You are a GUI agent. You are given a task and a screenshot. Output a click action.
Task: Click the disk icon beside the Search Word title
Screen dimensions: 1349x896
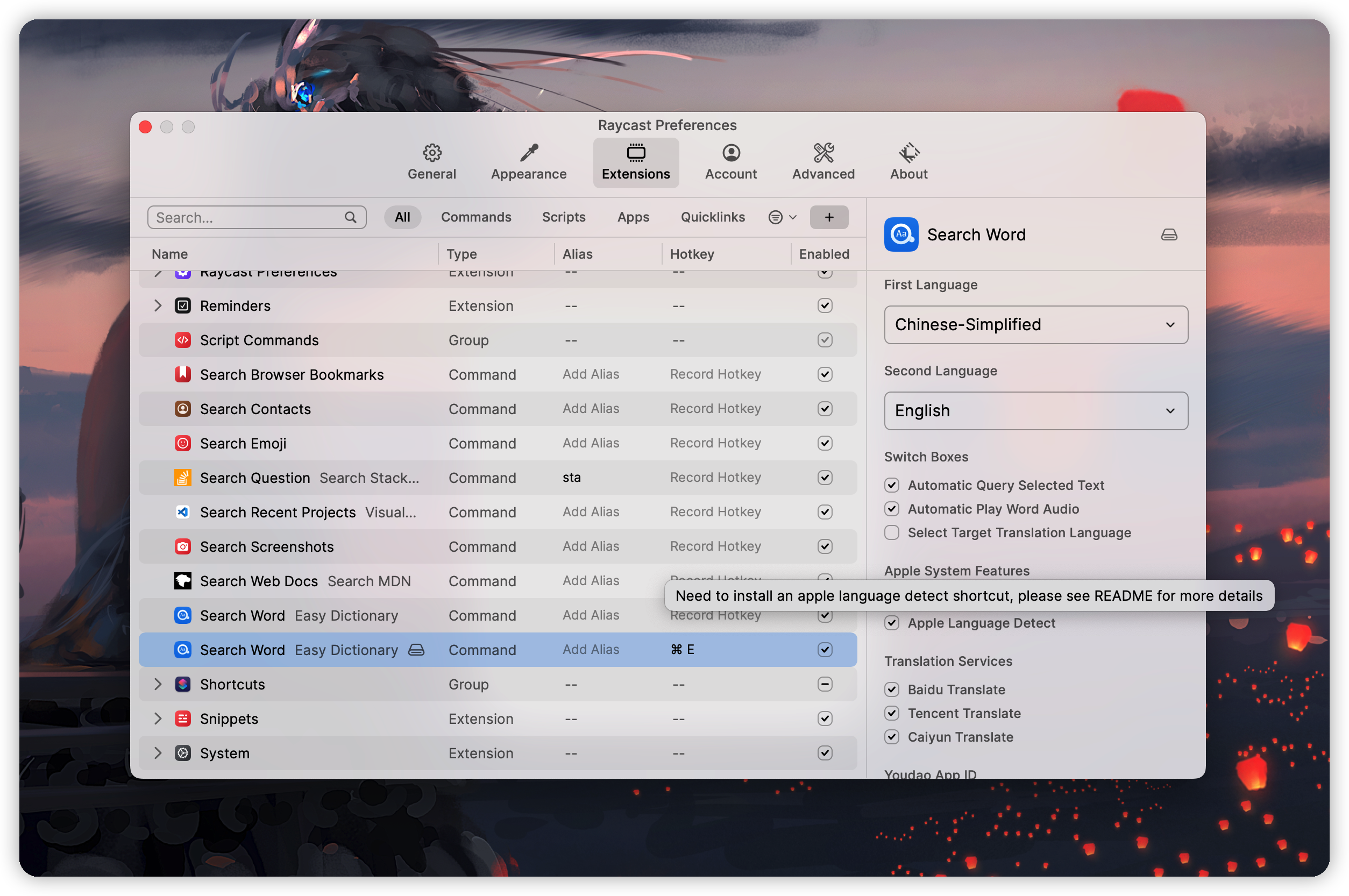(x=1168, y=235)
